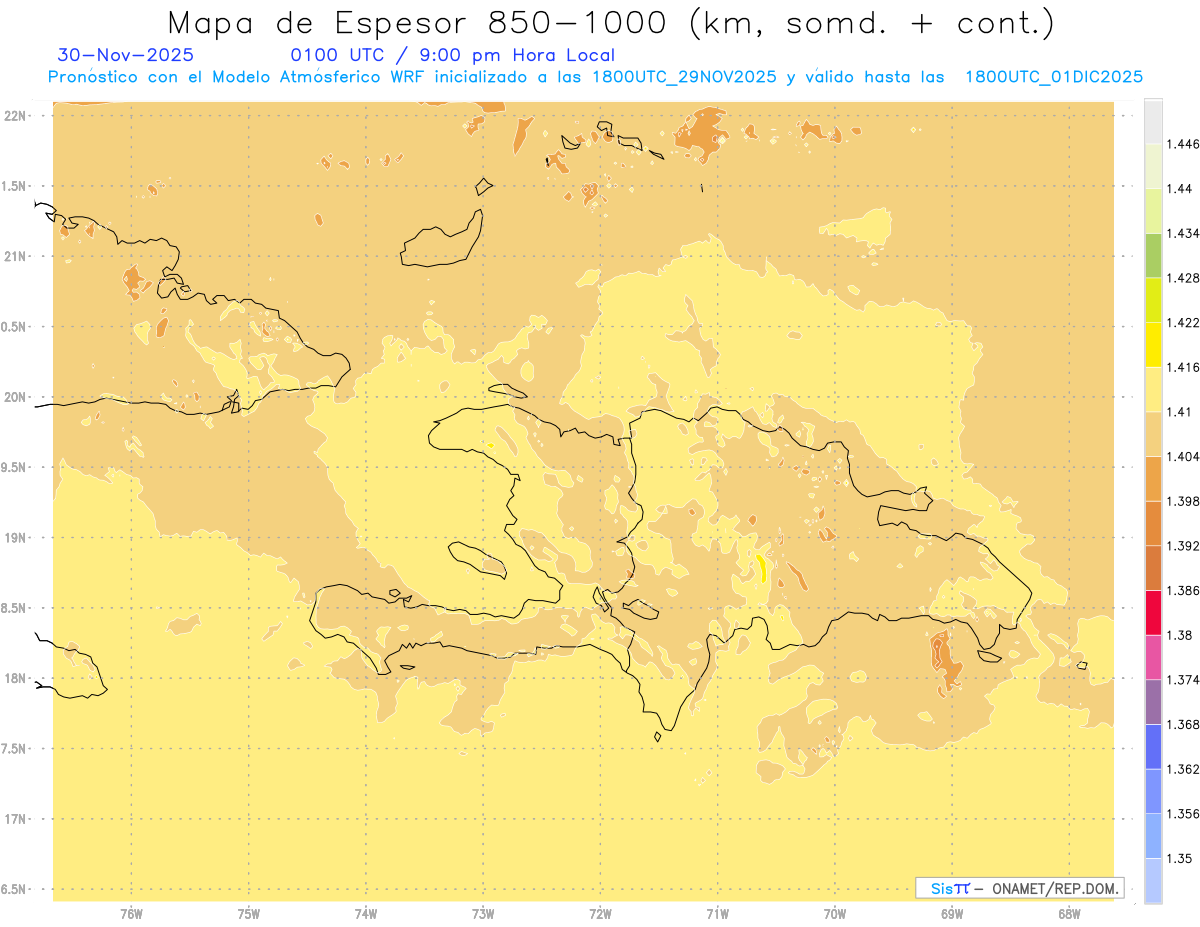The width and height of the screenshot is (1200, 927).
Task: Click the clipped '1.5N' latitude label
Action: click(15, 186)
